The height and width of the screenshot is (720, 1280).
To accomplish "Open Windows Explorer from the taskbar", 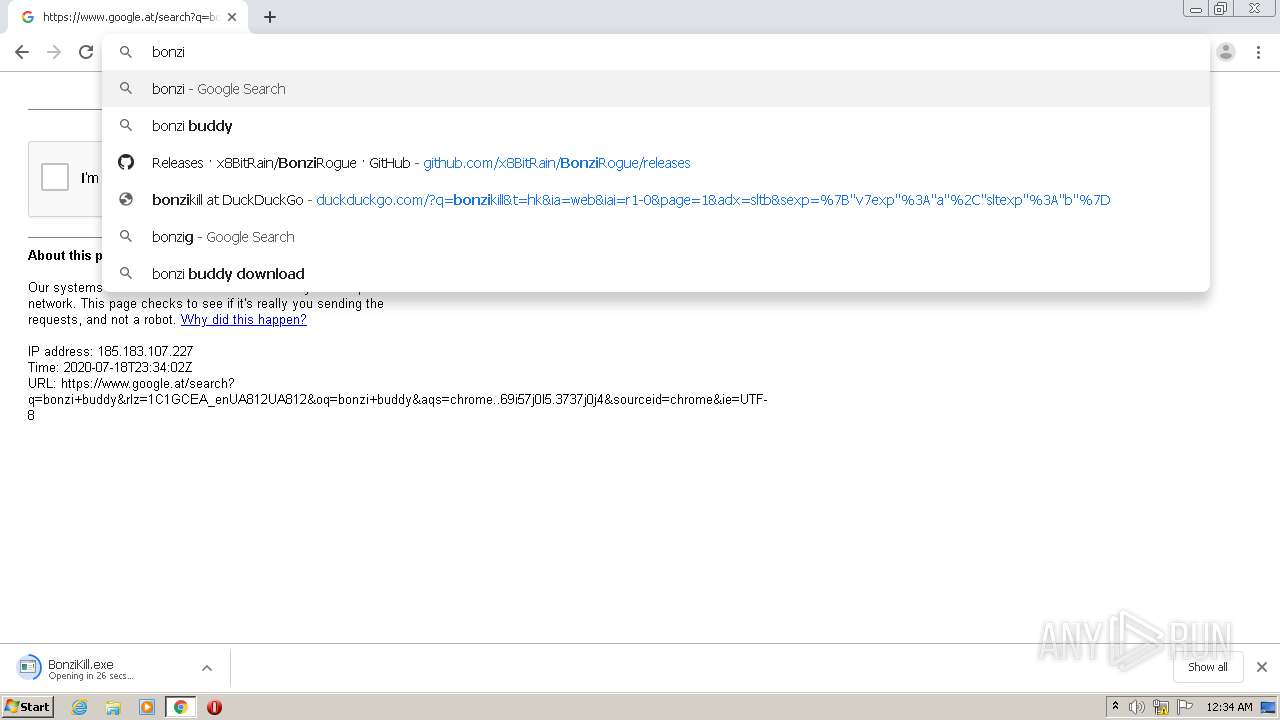I will [x=113, y=707].
